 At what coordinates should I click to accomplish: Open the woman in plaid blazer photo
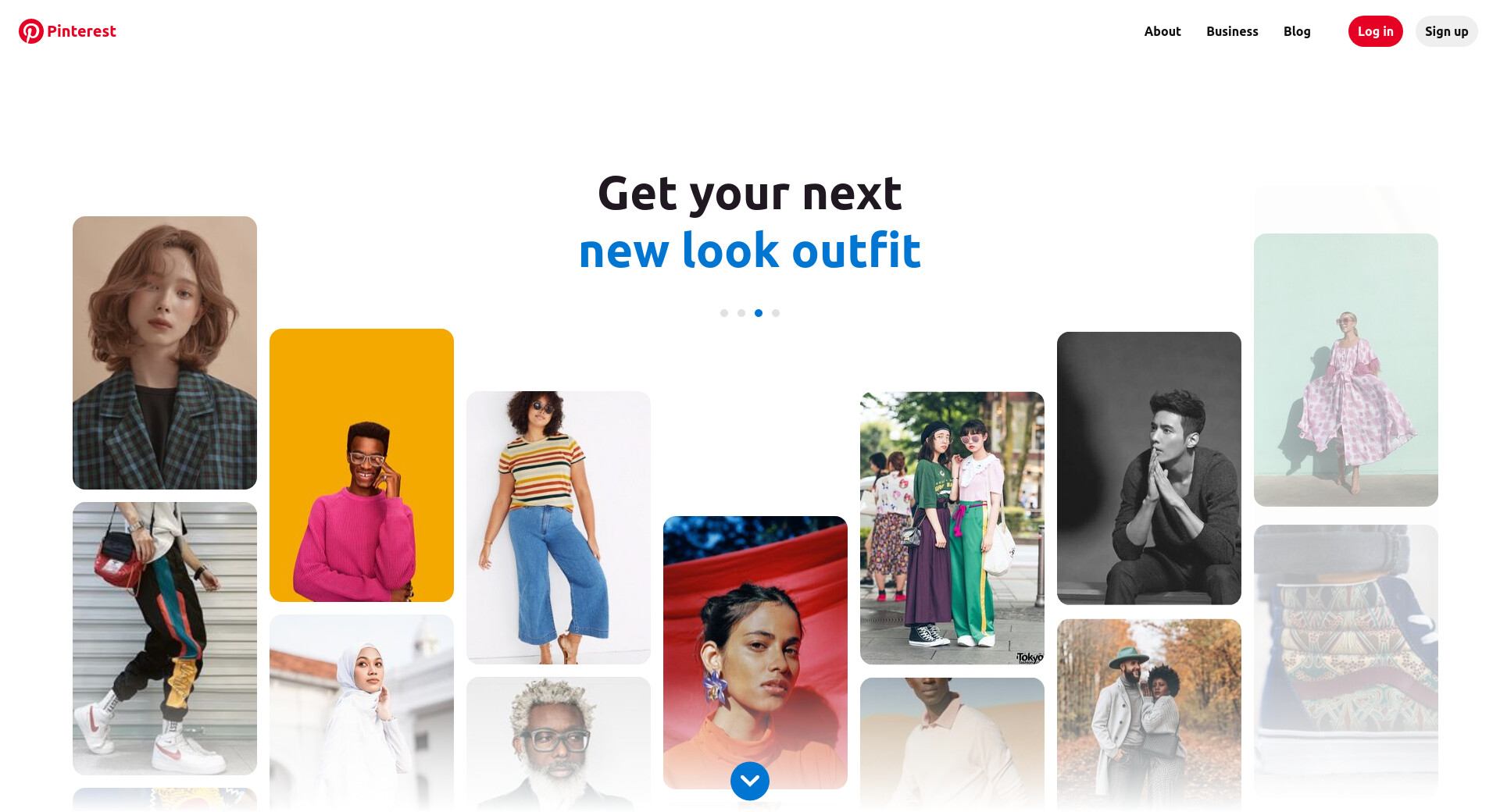[x=165, y=353]
